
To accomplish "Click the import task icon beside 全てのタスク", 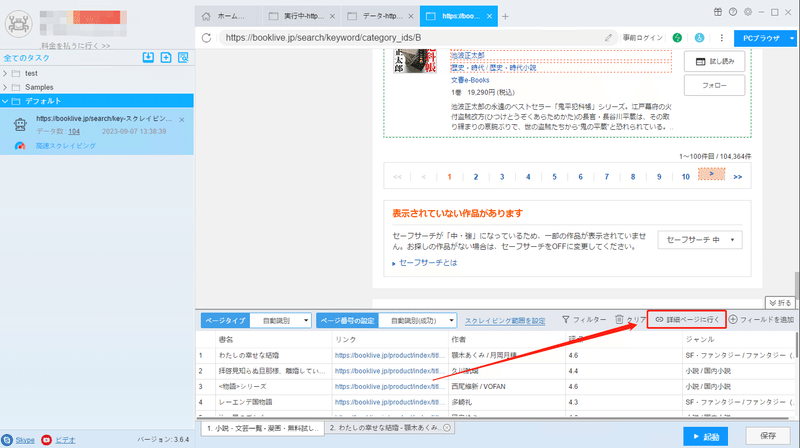I will (148, 57).
